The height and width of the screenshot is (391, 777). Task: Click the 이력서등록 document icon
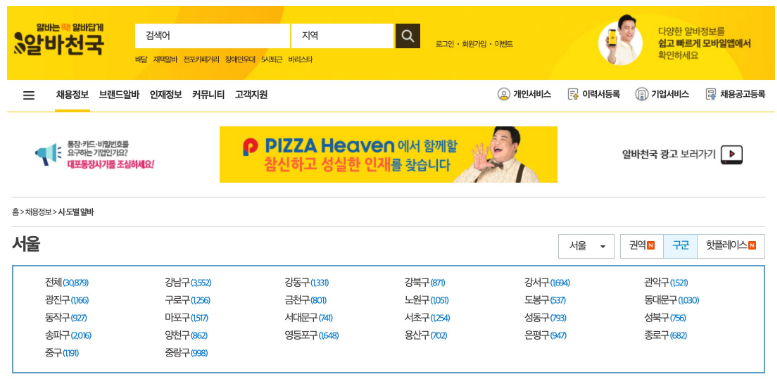(x=573, y=94)
